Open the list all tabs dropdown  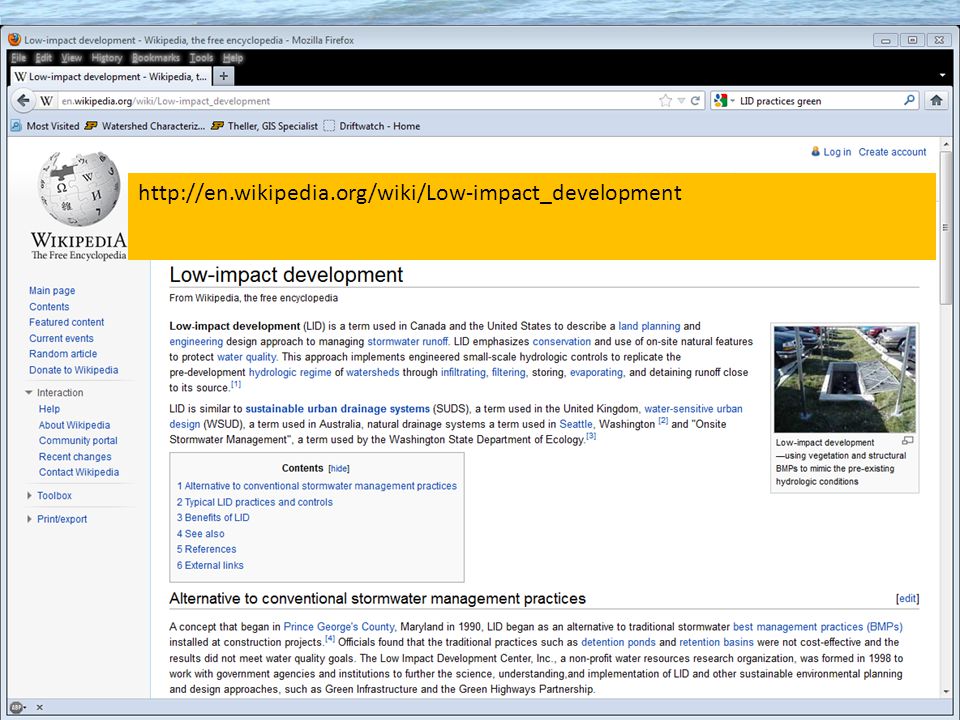tap(942, 75)
